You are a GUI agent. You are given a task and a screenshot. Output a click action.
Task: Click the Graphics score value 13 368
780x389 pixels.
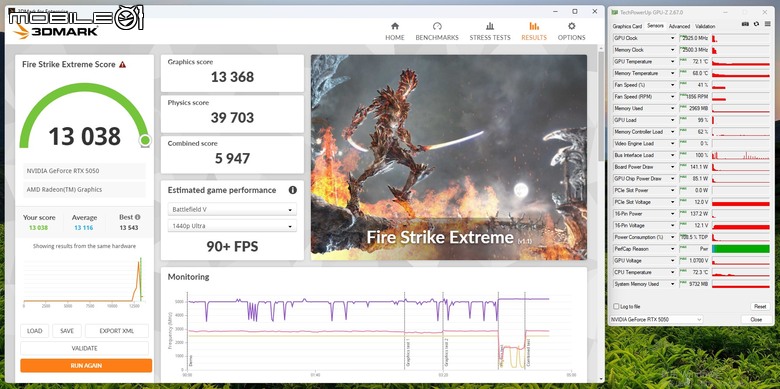pos(232,77)
